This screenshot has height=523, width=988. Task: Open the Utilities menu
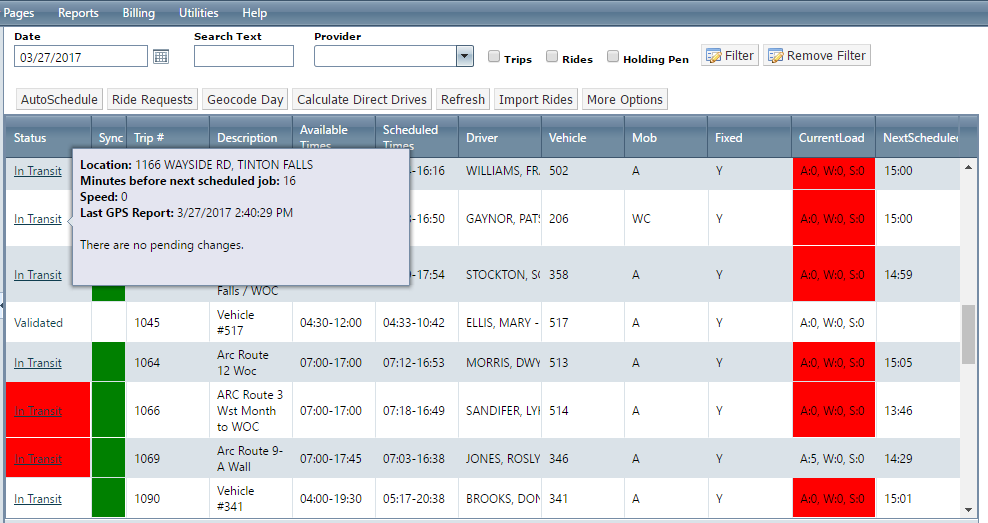click(198, 13)
